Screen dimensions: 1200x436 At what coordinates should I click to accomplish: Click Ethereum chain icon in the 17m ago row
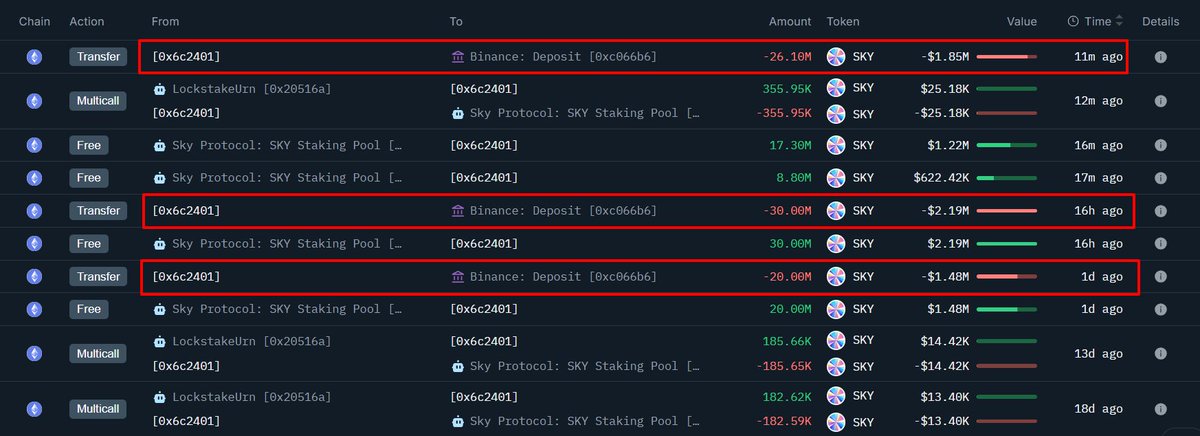tap(33, 178)
